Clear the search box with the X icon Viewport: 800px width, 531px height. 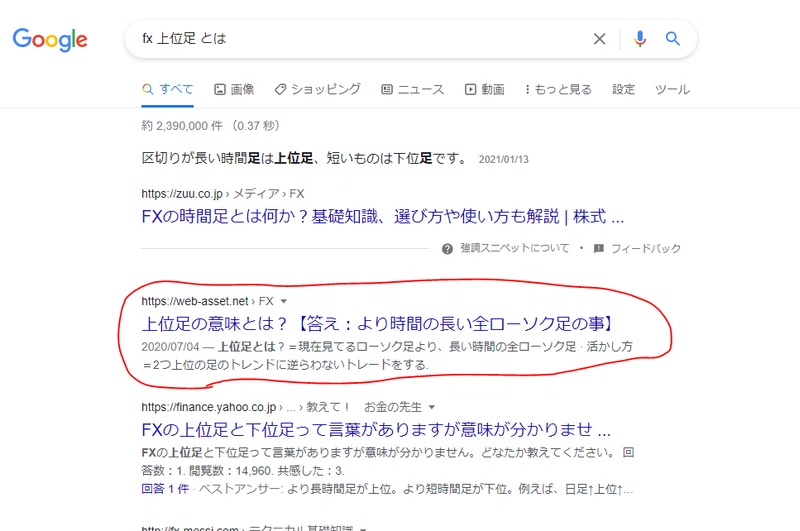point(599,39)
